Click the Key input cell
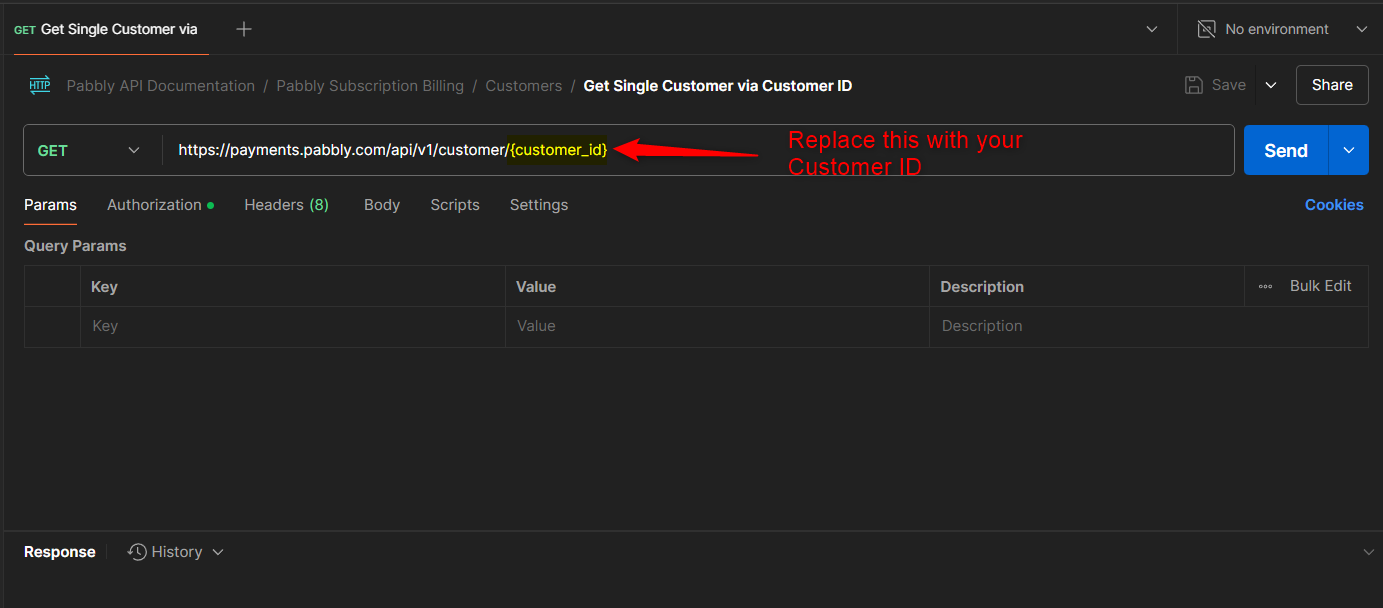 [293, 326]
